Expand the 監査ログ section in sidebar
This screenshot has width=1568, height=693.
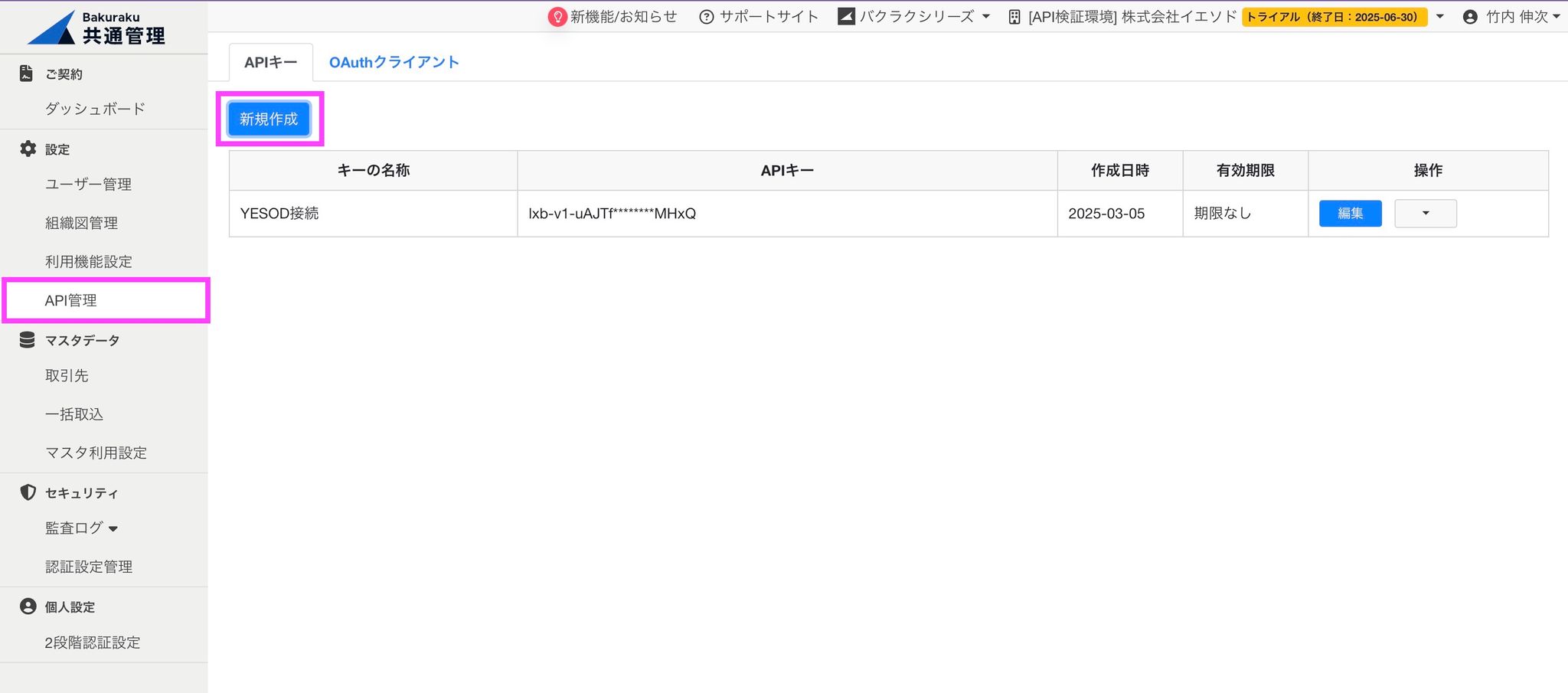click(x=80, y=528)
